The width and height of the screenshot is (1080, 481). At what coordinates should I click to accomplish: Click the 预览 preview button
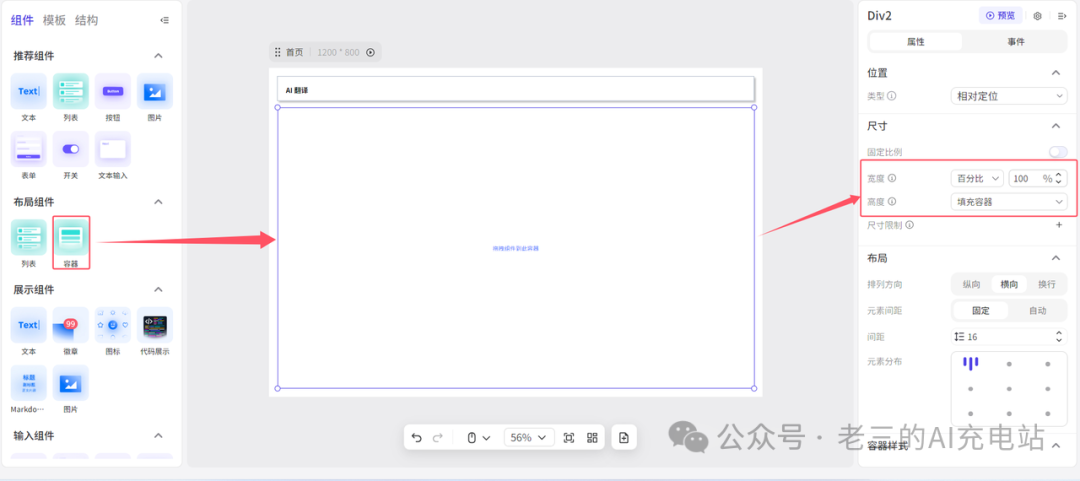pos(1000,15)
